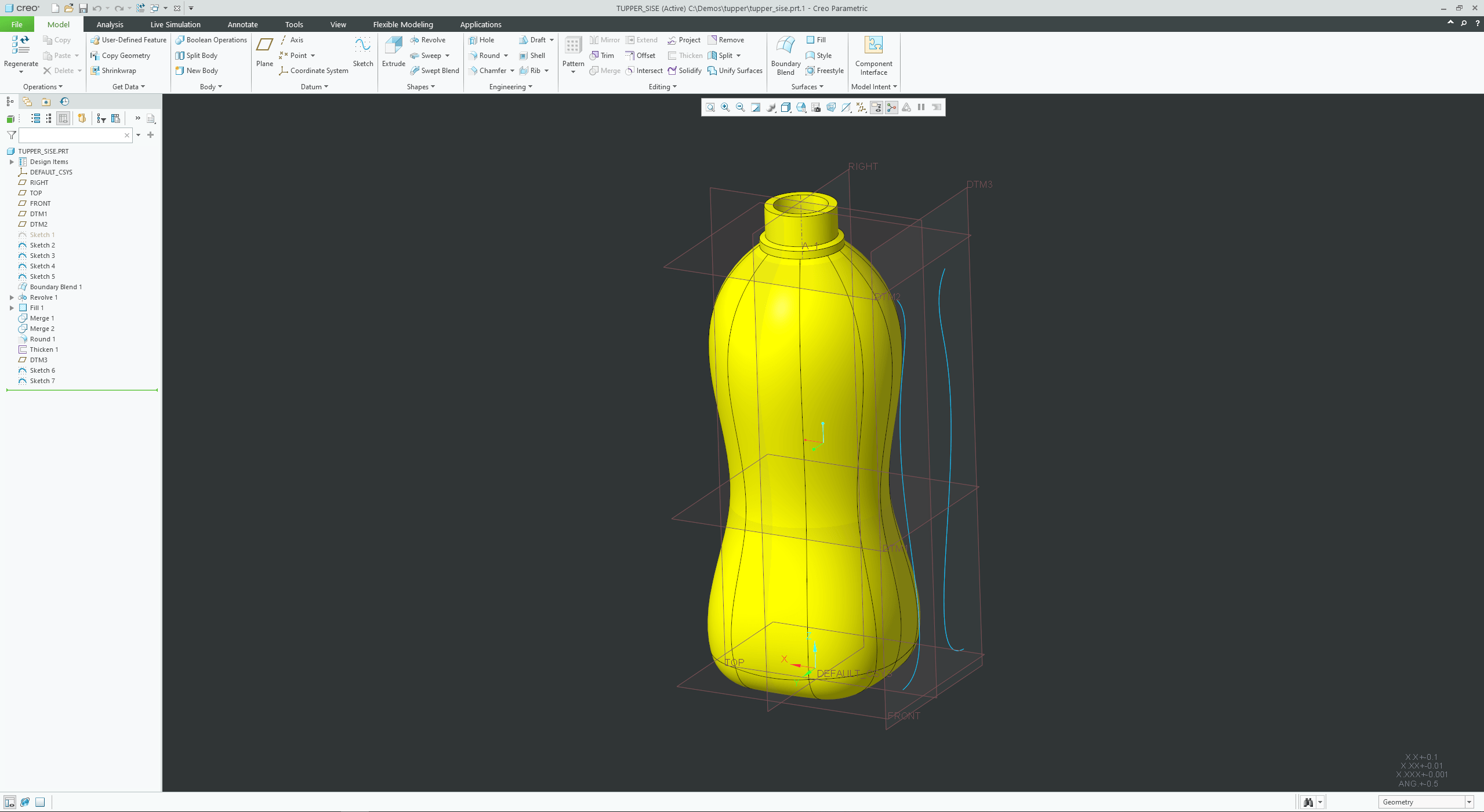Expand the Revolve 1 tree node

point(12,297)
